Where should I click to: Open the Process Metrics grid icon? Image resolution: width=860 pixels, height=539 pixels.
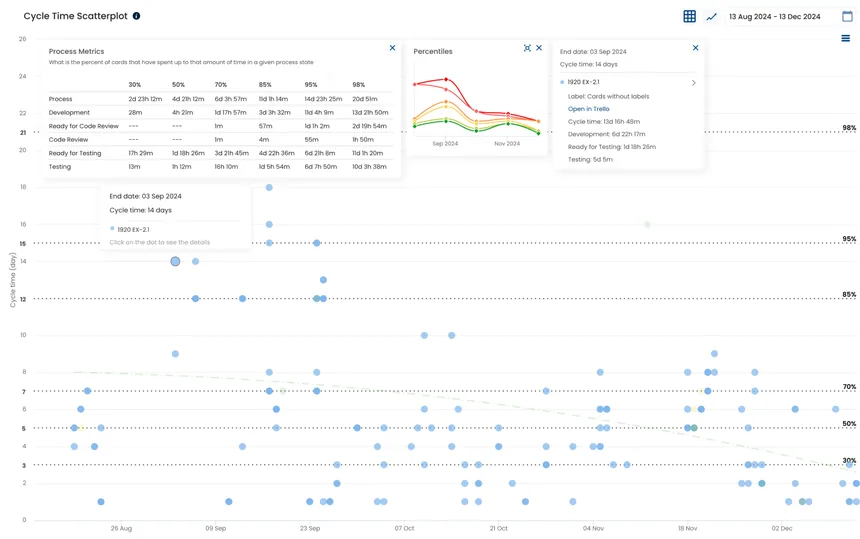point(689,16)
